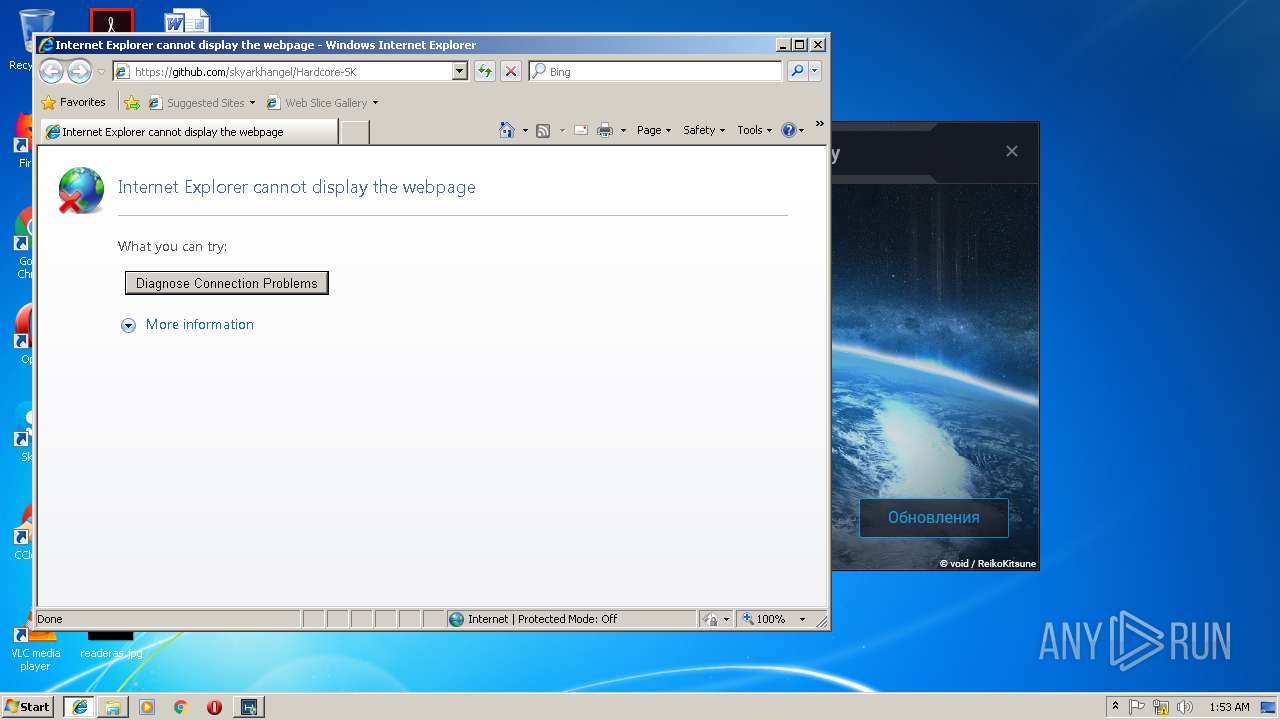Click the network tray icon

[x=1161, y=707]
